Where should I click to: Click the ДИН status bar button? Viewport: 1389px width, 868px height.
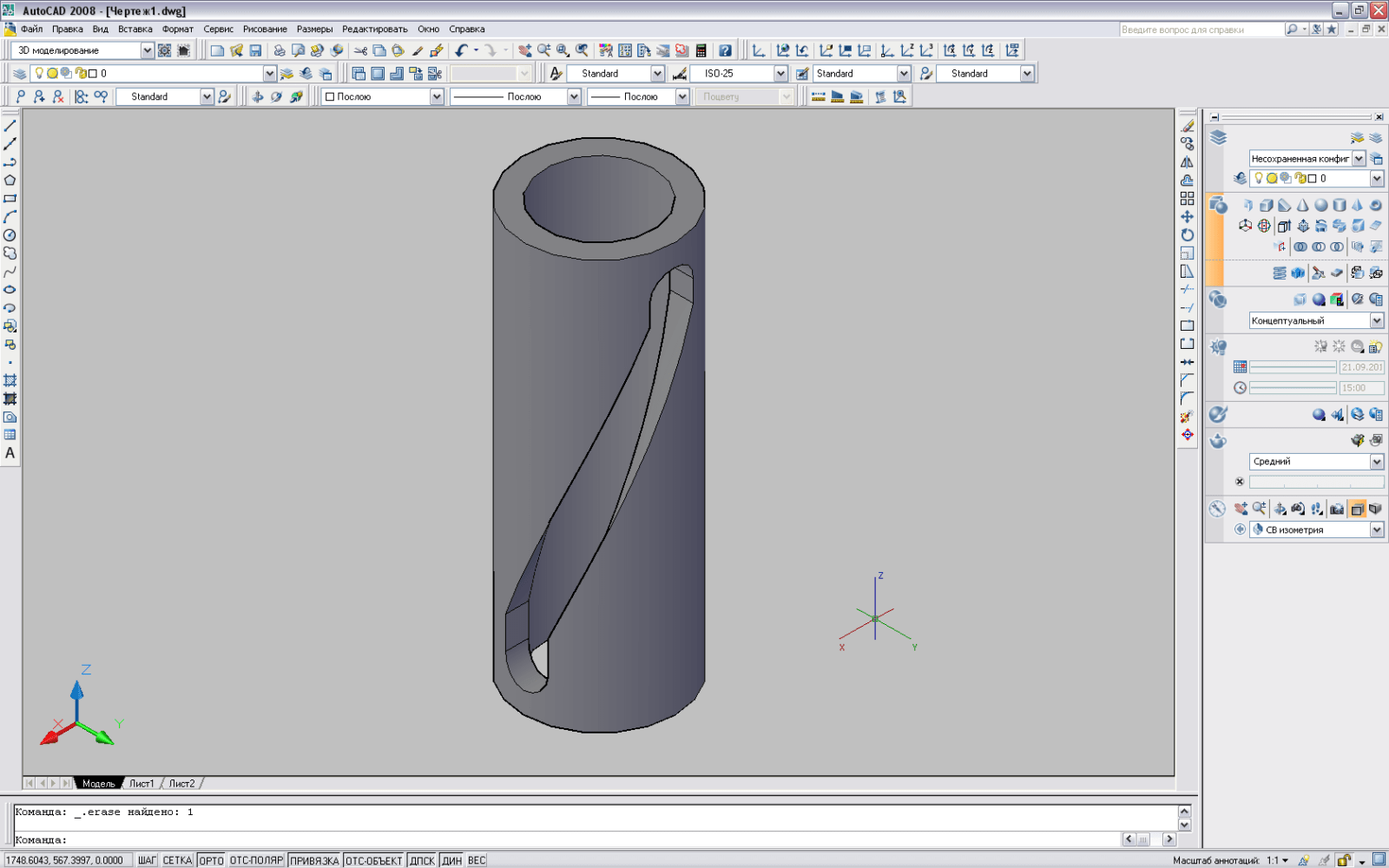(x=451, y=860)
